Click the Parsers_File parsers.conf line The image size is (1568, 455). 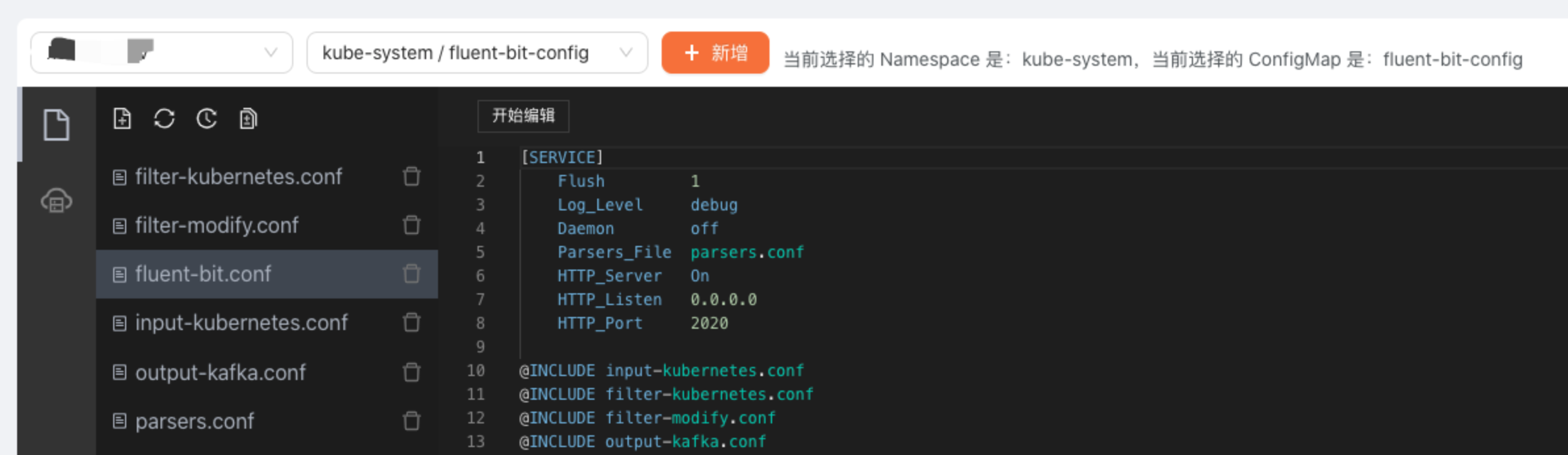tap(681, 252)
